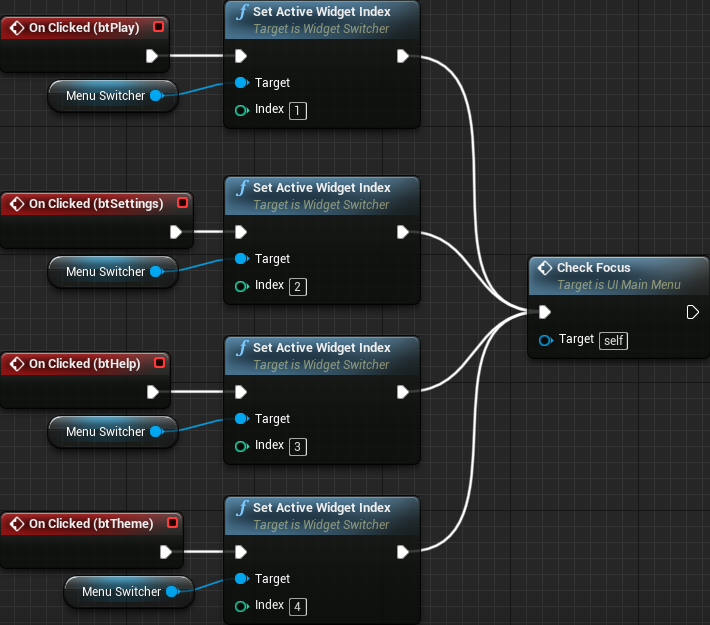Viewport: 710px width, 625px height.
Task: Click the exec output pin of On Clicked (btPlay)
Action: [152, 56]
